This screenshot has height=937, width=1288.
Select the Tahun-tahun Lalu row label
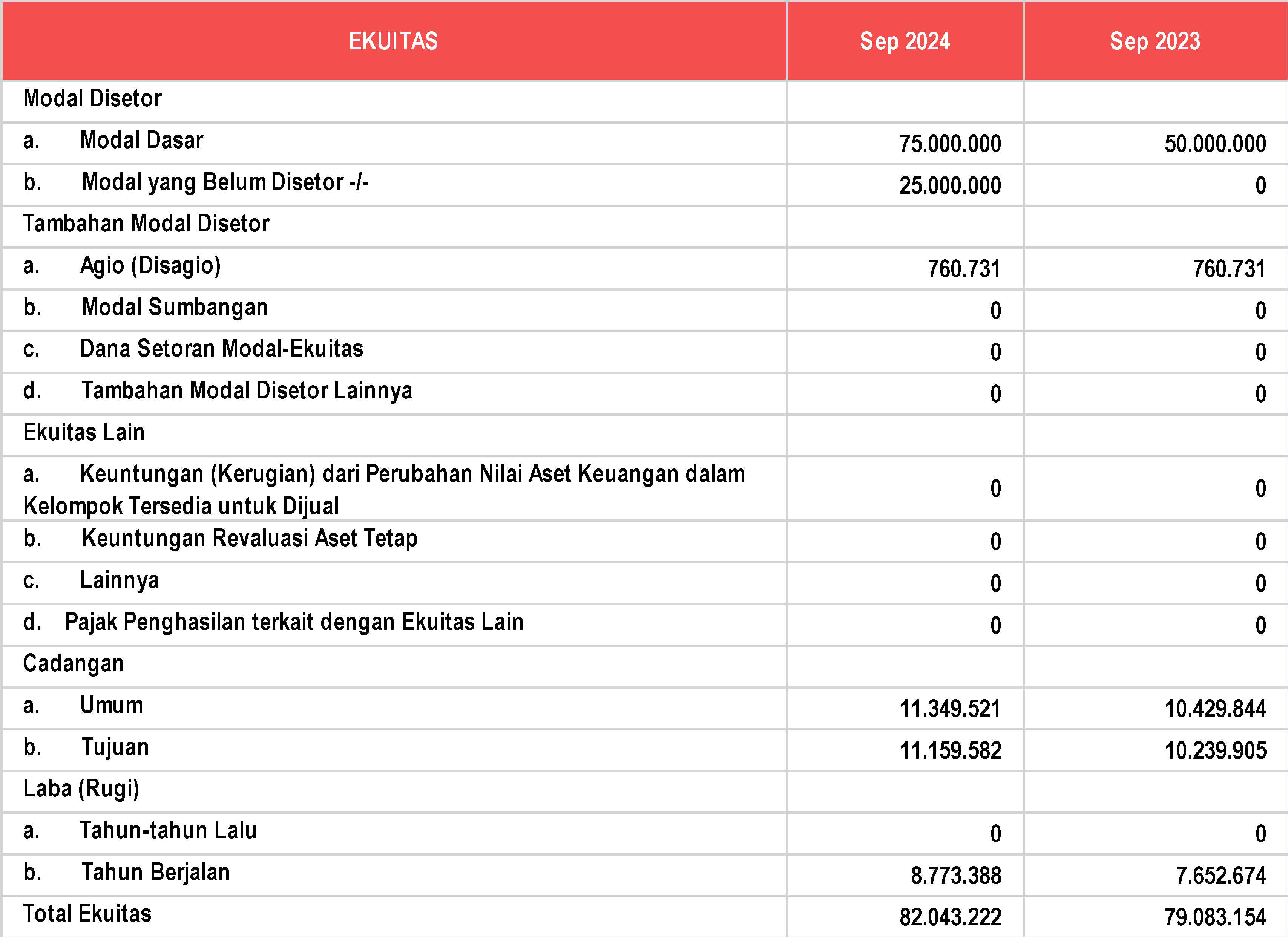pyautogui.click(x=168, y=831)
